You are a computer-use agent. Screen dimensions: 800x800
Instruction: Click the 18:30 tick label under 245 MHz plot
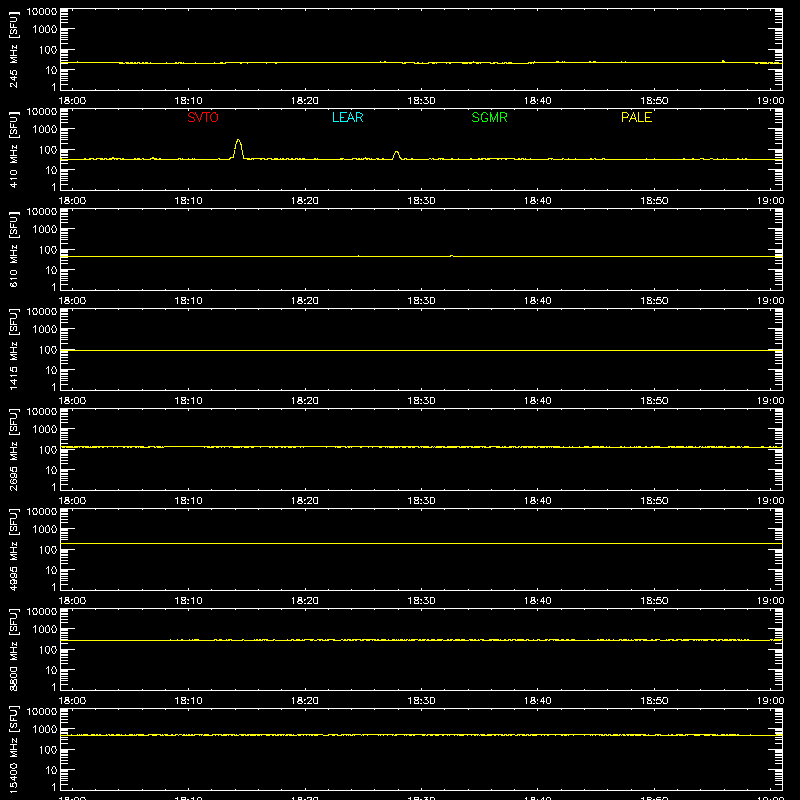[421, 101]
